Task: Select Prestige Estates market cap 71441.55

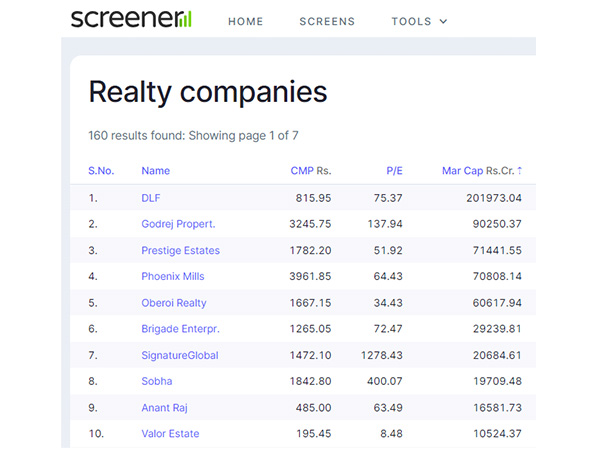Action: click(x=497, y=250)
